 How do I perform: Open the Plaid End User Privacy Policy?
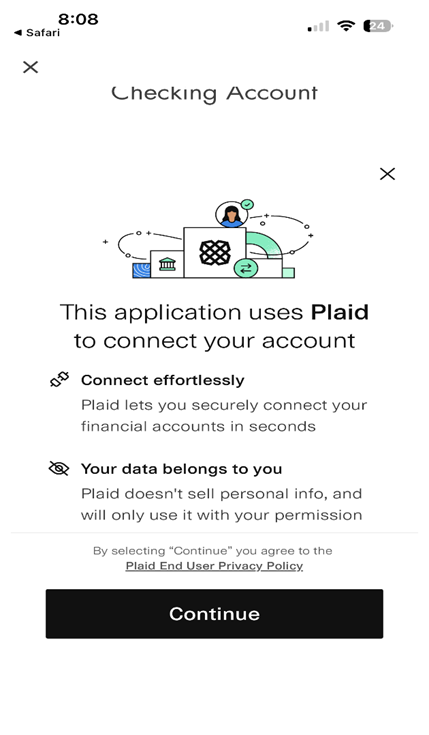click(x=214, y=566)
